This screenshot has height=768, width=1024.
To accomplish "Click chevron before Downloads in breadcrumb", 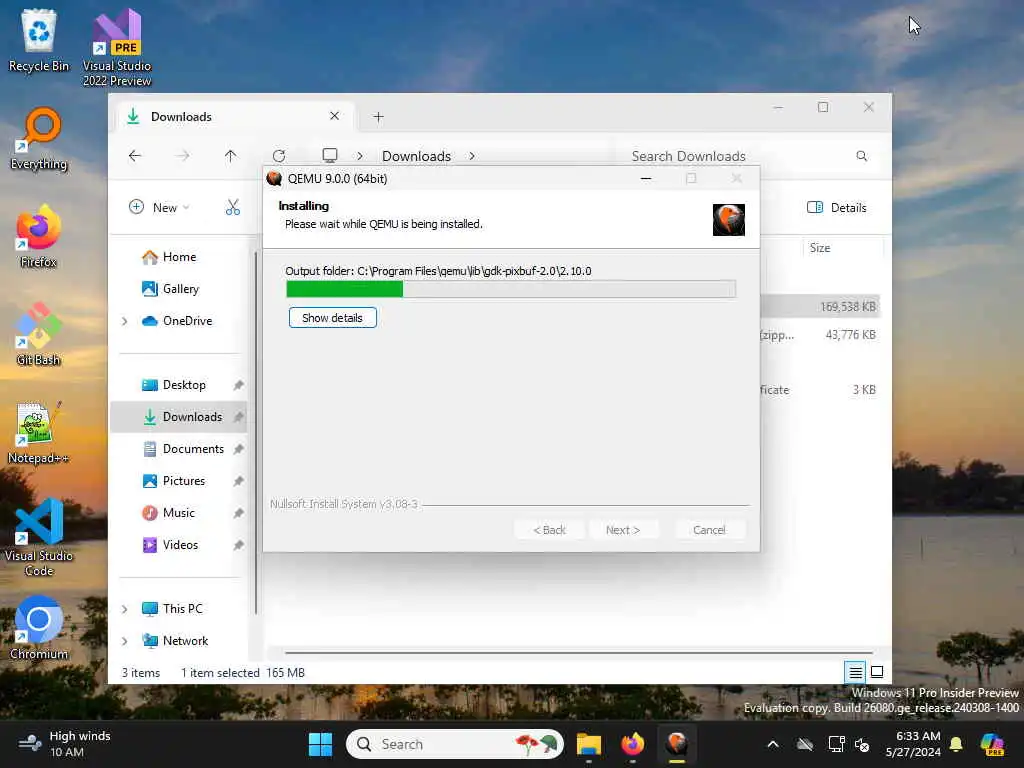I will 360,156.
